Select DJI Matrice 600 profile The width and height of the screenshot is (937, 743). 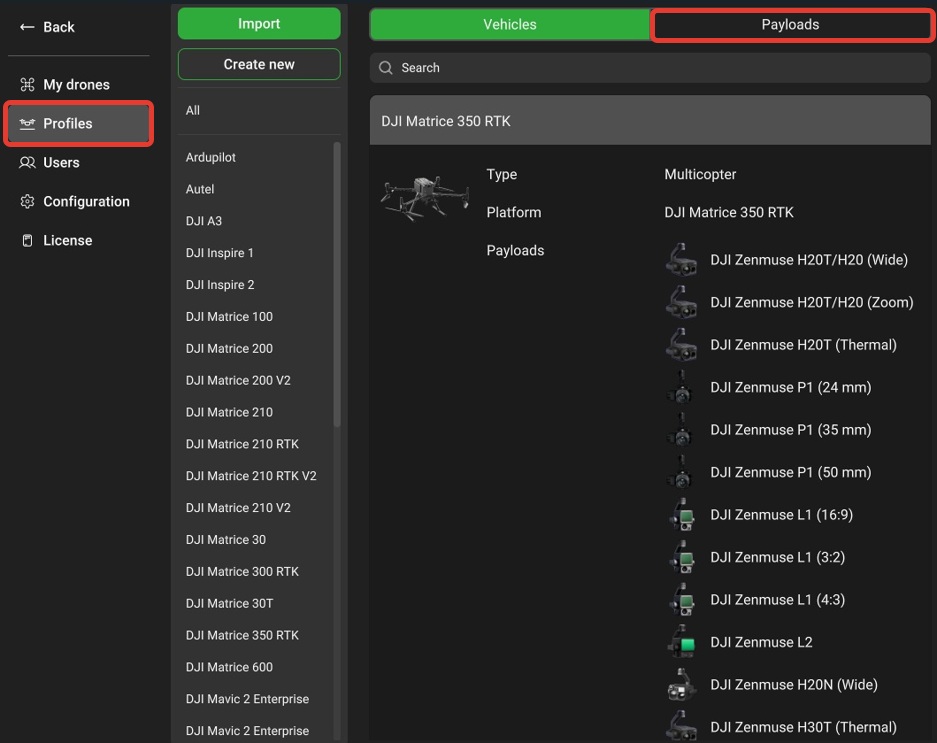click(229, 667)
